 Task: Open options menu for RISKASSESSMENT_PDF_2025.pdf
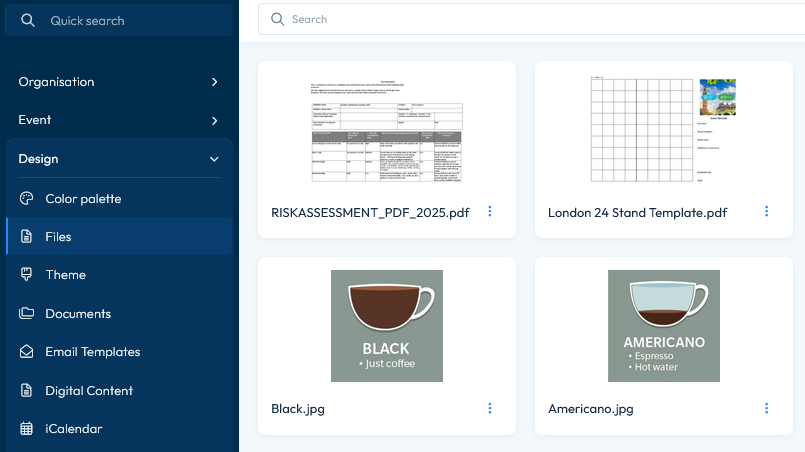click(x=490, y=211)
